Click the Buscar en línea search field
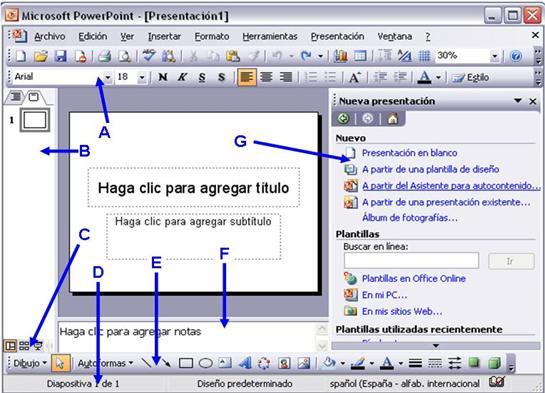Screen dimensions: 545x393 coord(411,260)
